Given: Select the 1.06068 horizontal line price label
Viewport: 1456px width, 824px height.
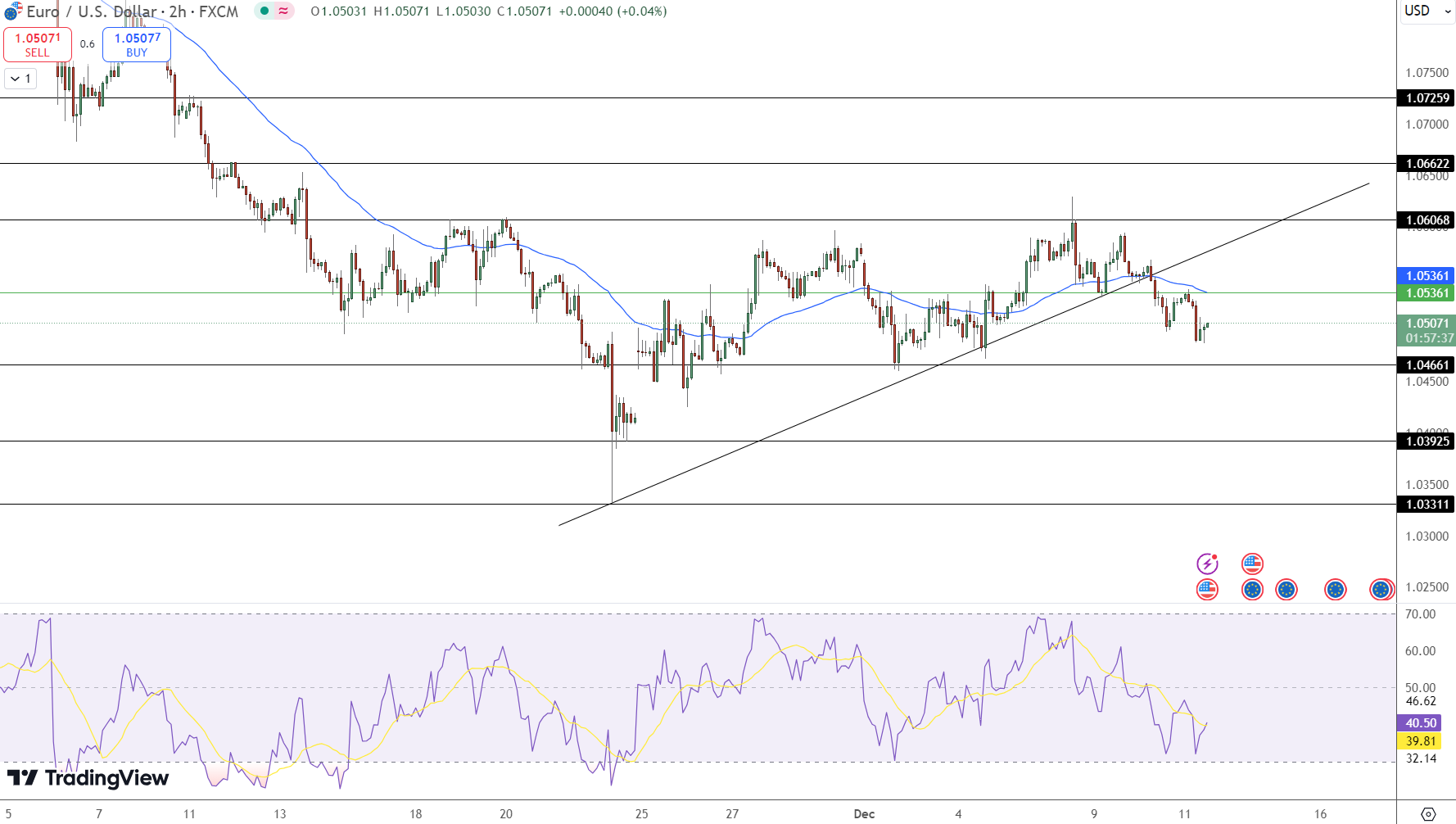Looking at the screenshot, I should click(1426, 220).
